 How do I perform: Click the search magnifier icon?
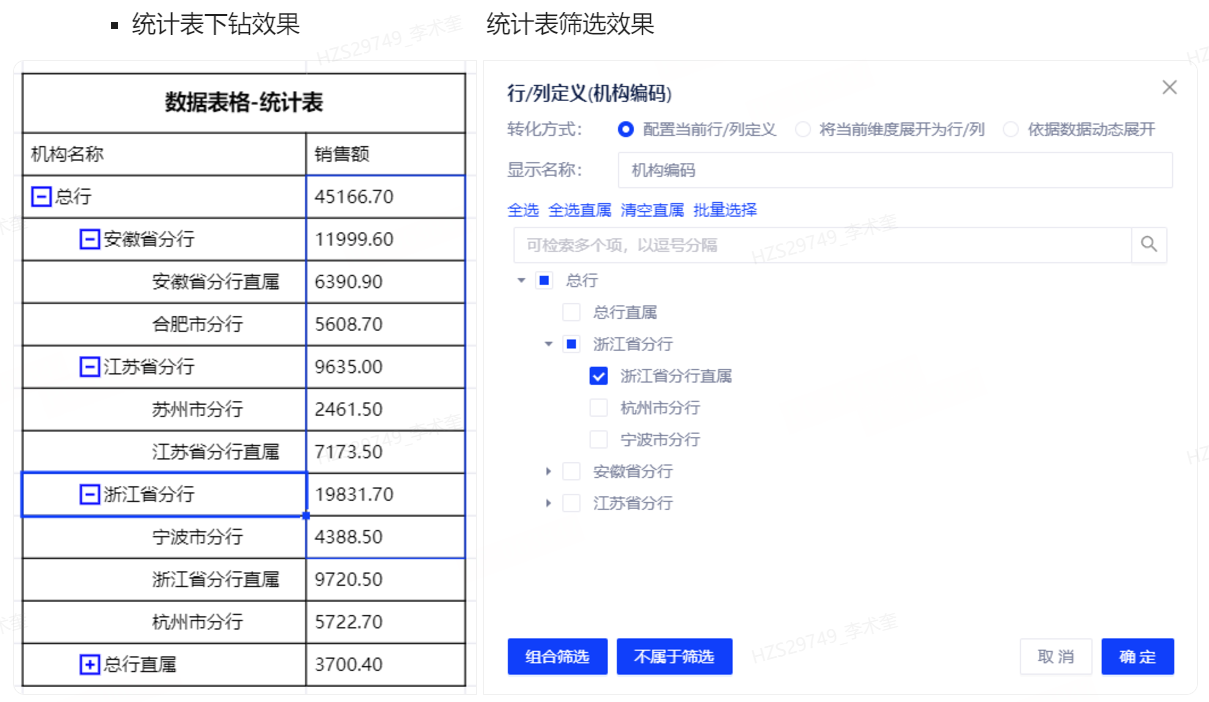tap(1149, 244)
